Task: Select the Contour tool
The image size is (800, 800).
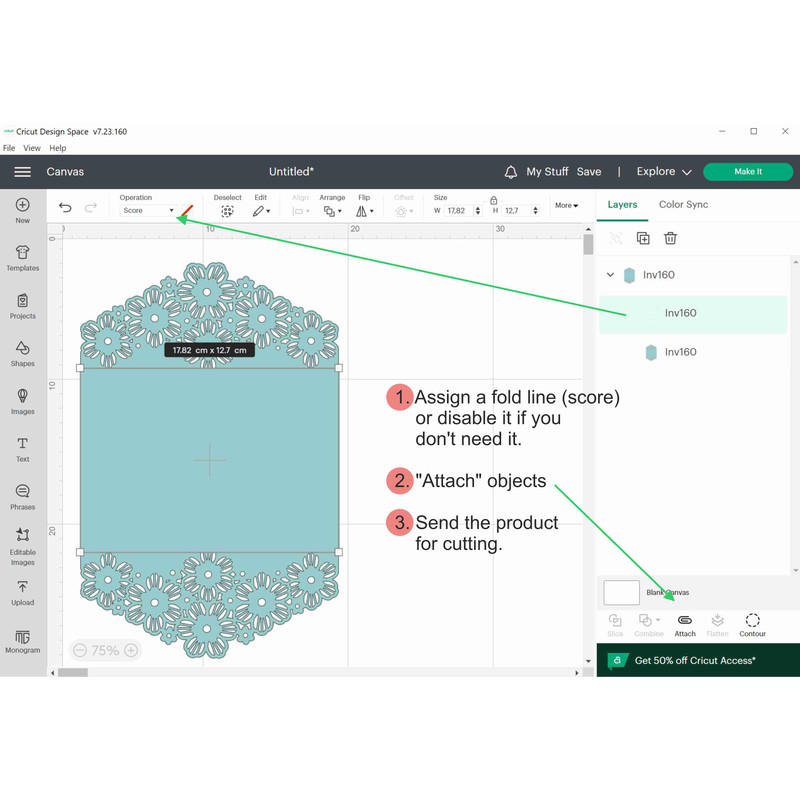Action: (x=752, y=623)
